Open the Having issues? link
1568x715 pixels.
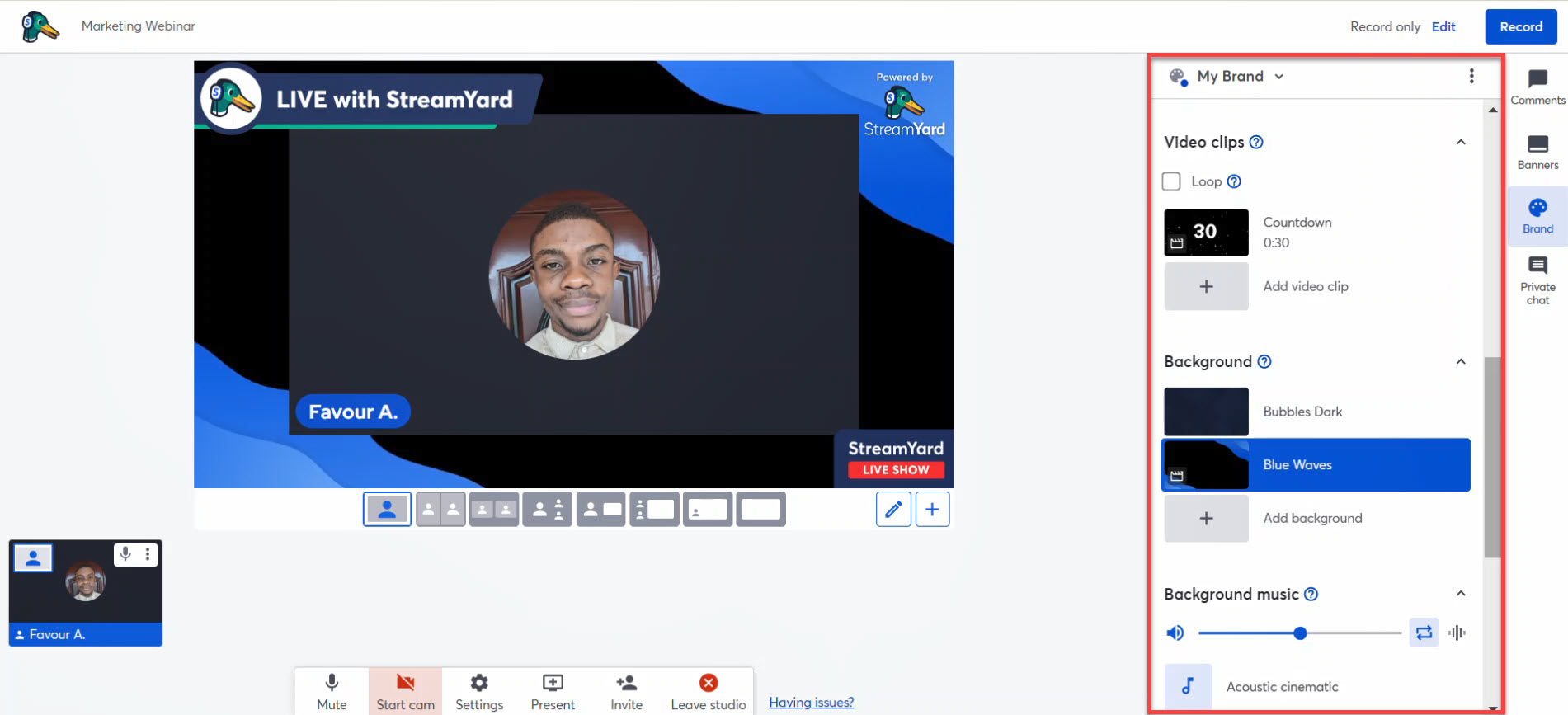[812, 702]
